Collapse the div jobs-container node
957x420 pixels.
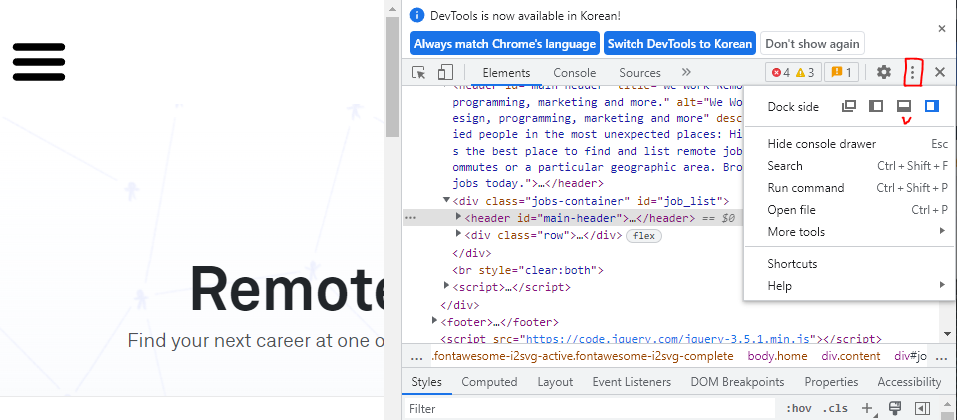446,200
